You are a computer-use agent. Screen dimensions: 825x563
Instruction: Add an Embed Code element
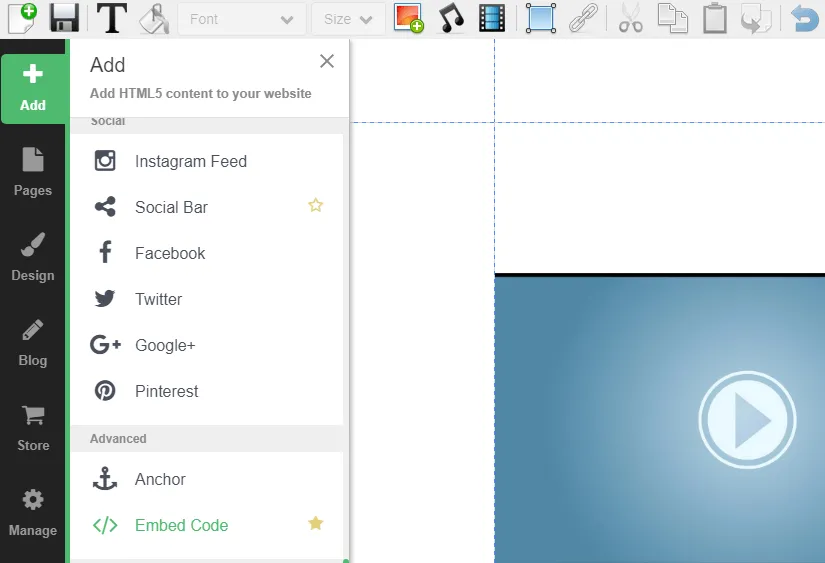[207, 525]
